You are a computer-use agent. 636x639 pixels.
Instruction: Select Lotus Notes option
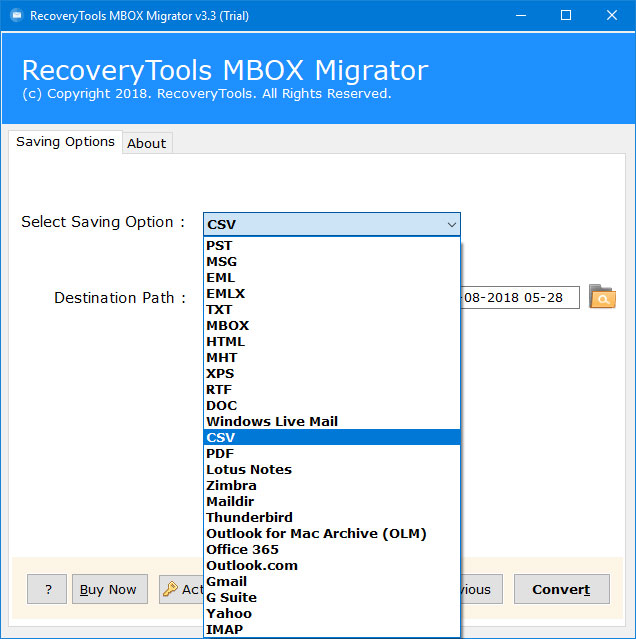(332, 469)
